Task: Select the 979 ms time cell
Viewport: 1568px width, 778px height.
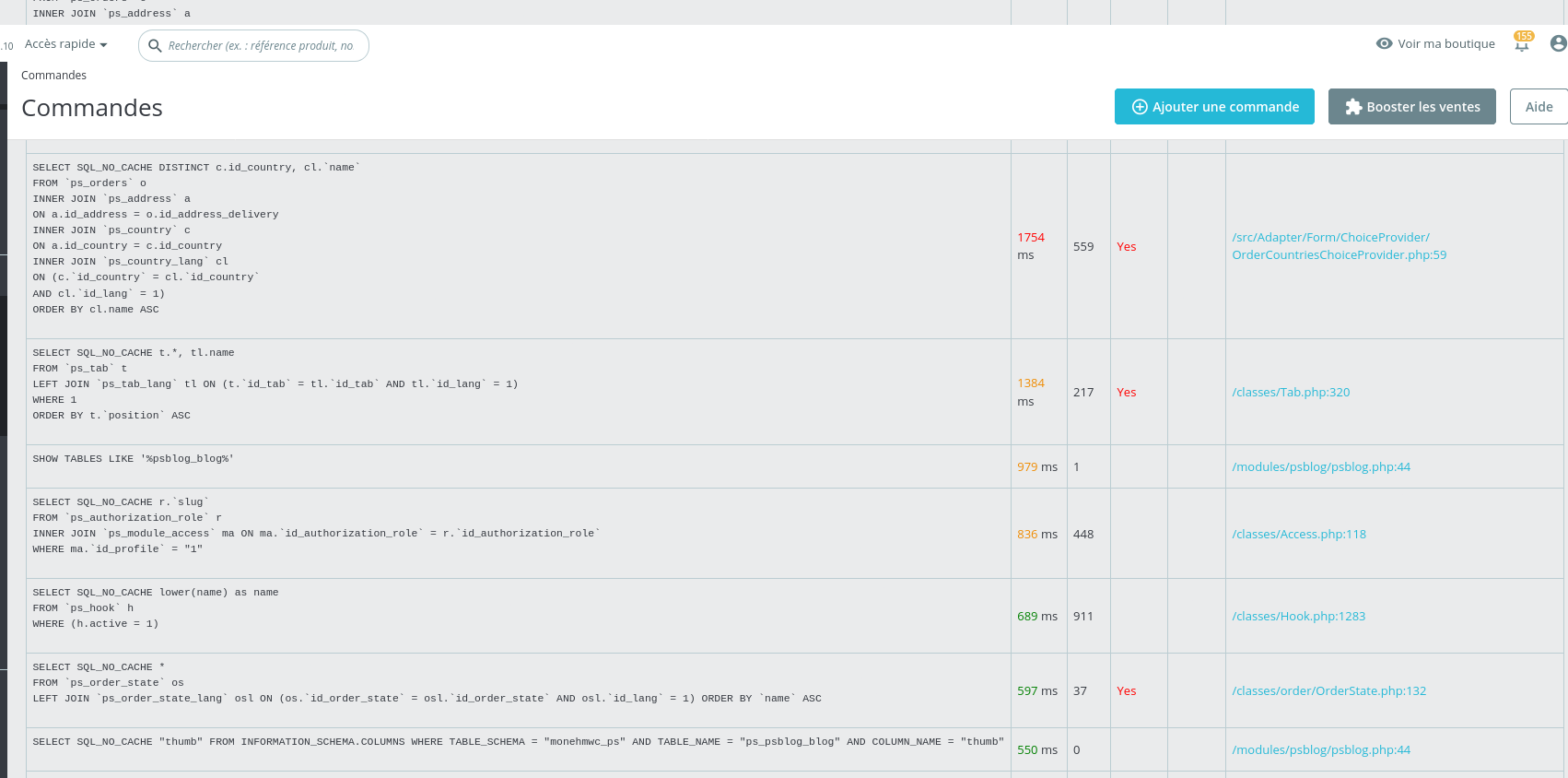Action: pyautogui.click(x=1037, y=466)
